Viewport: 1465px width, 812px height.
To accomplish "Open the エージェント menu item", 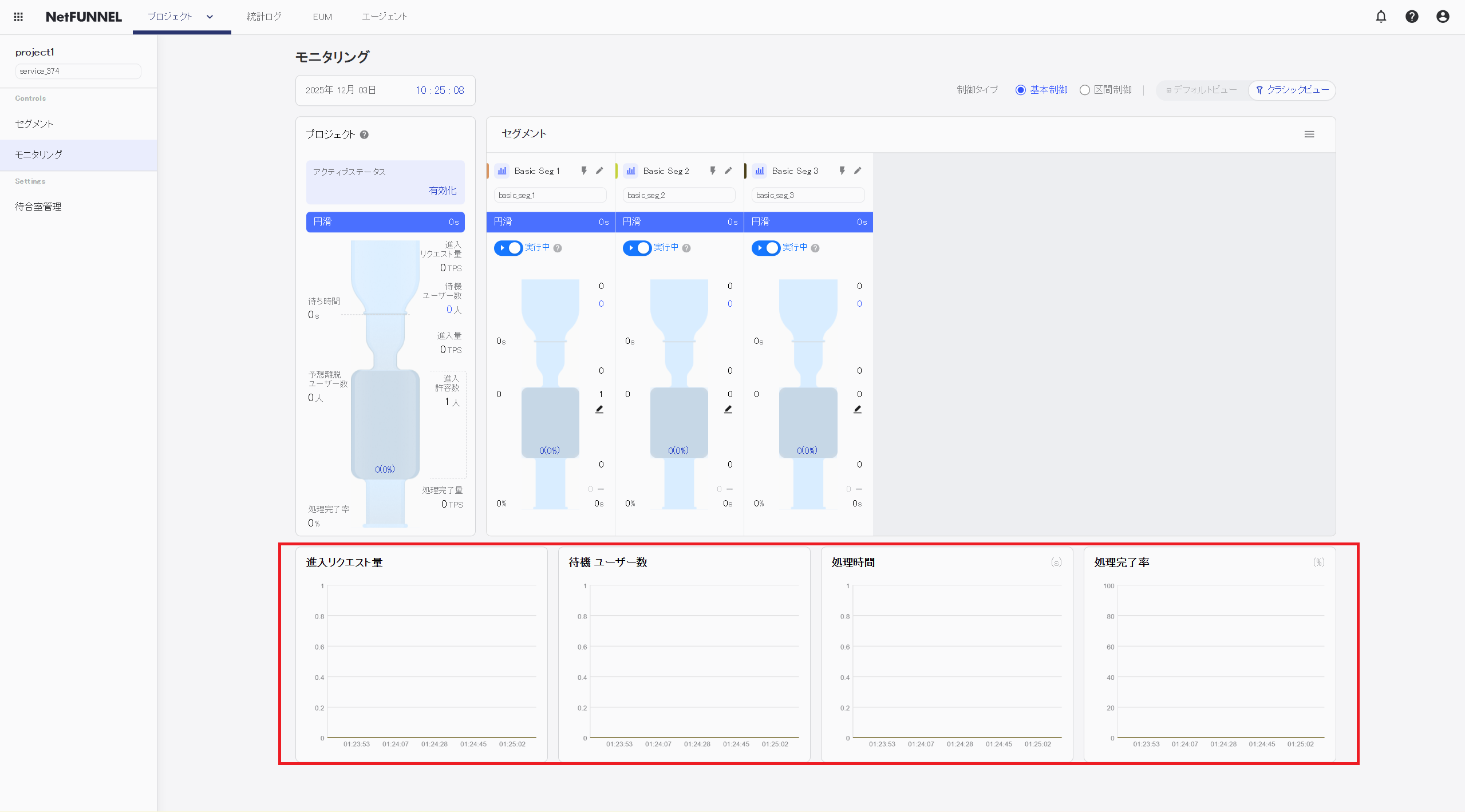I will click(x=384, y=17).
